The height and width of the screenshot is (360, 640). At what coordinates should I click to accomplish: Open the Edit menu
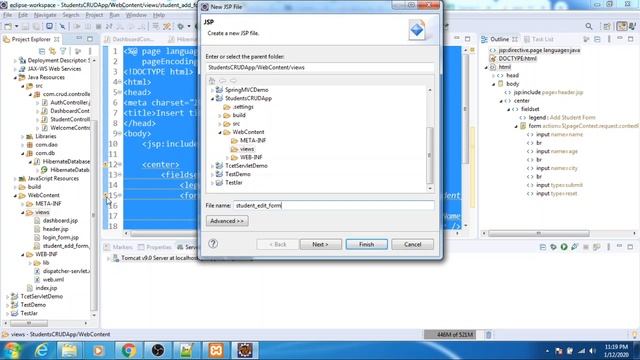pyautogui.click(x=23, y=15)
